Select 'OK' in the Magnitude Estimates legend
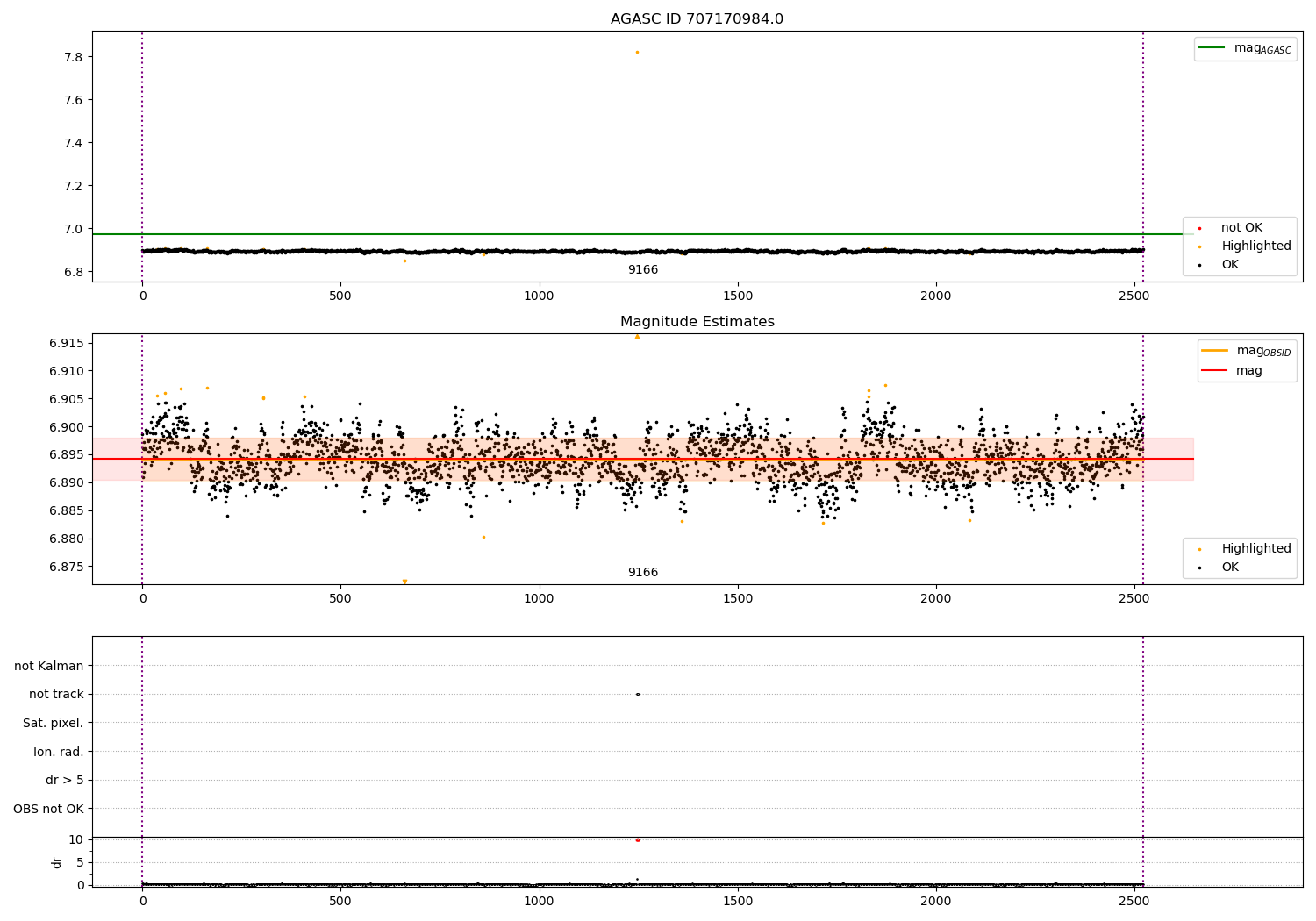This screenshot has width=1316, height=921. point(1219,568)
